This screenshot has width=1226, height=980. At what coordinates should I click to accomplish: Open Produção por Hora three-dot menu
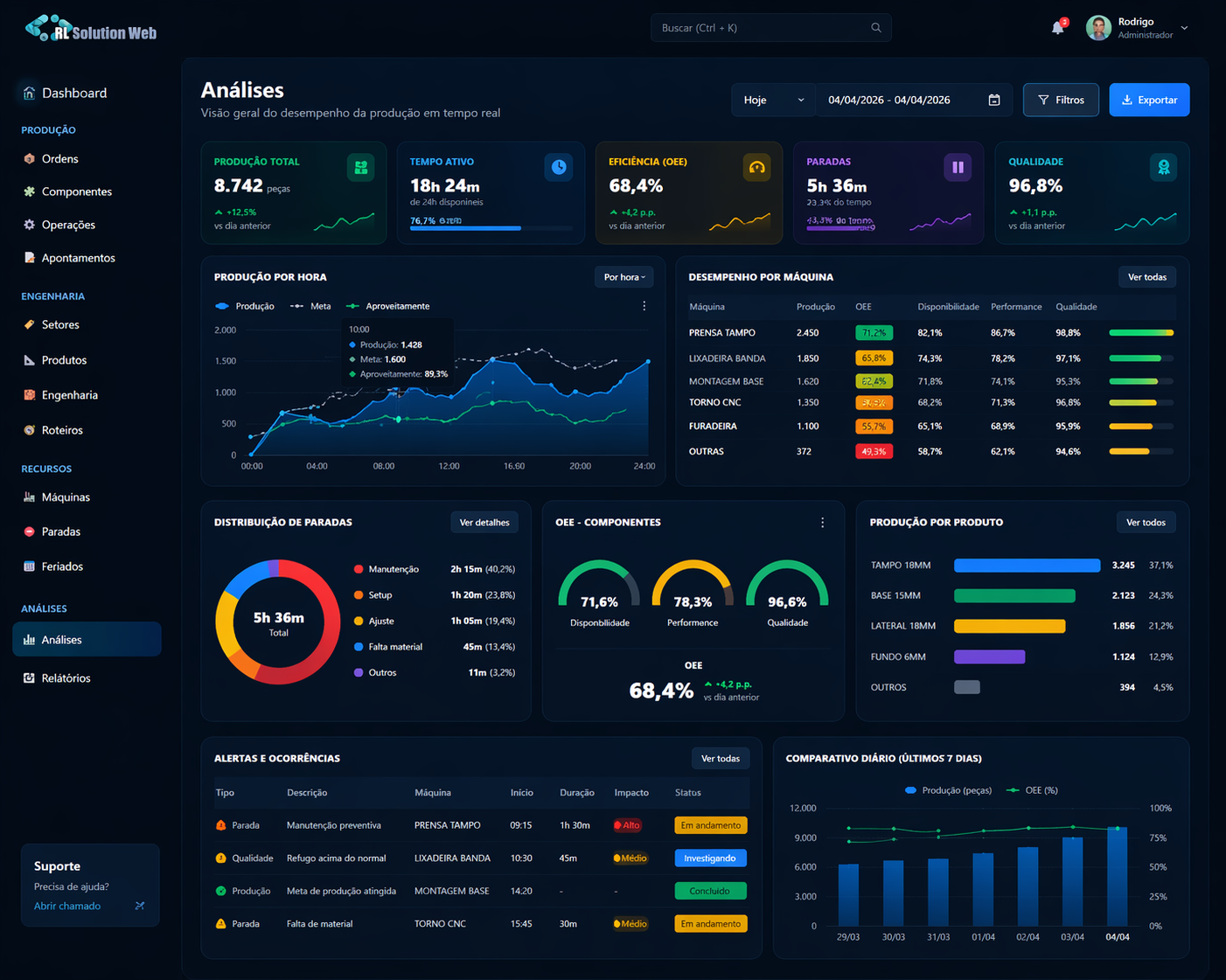pos(644,306)
